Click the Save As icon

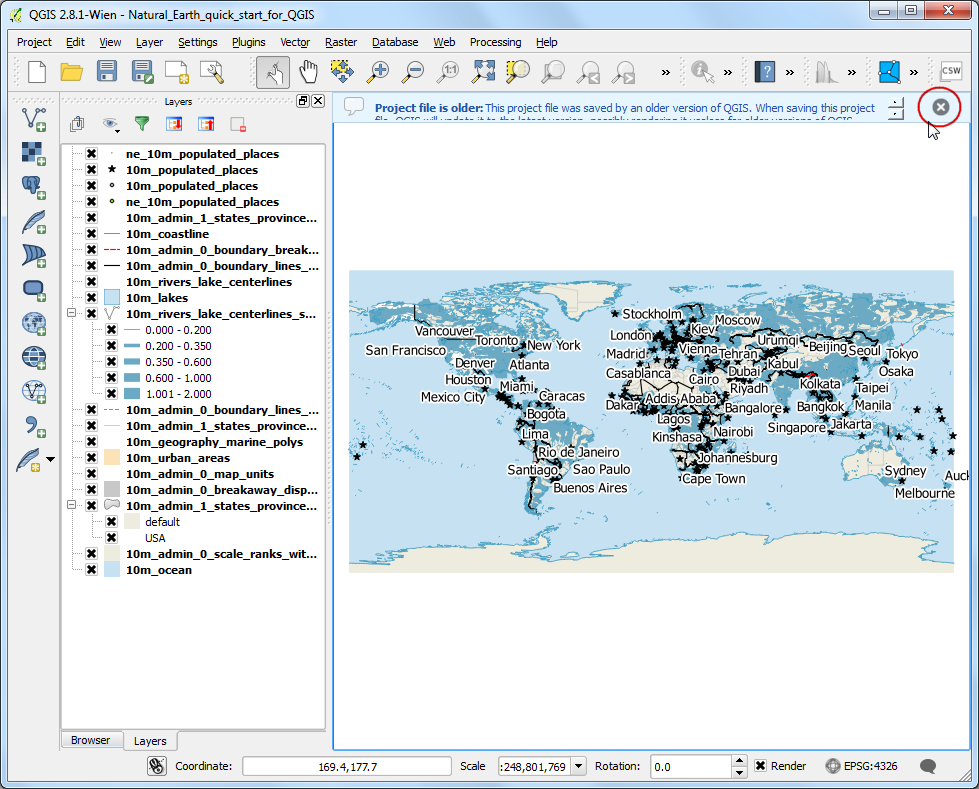[142, 72]
